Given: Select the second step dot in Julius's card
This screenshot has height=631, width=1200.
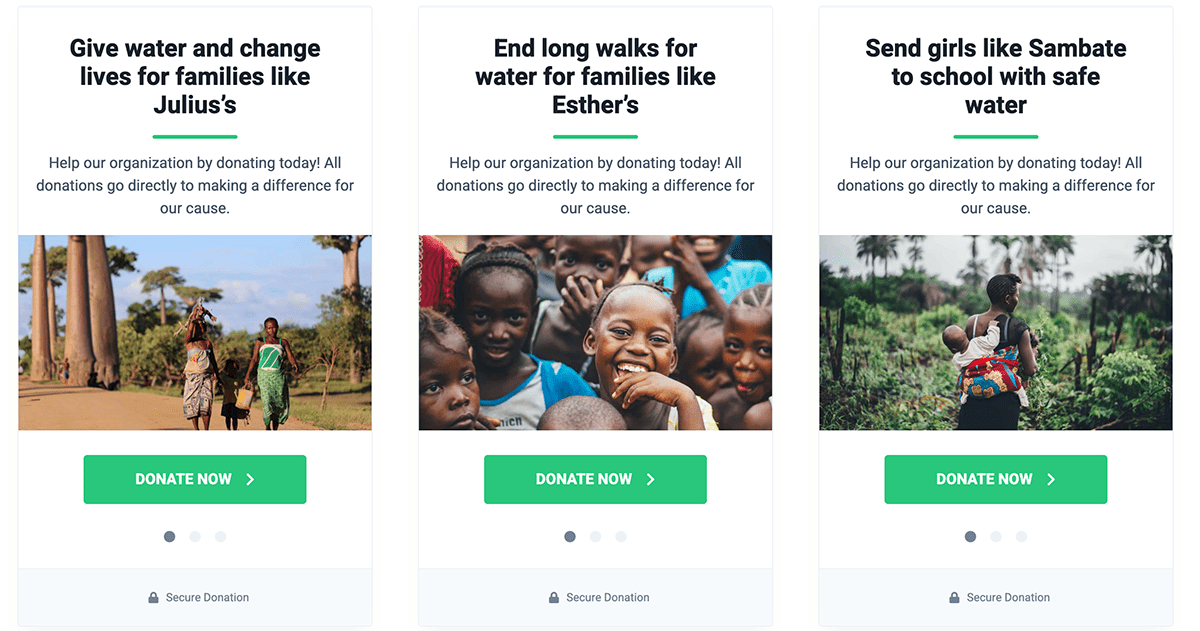Looking at the screenshot, I should 195,537.
